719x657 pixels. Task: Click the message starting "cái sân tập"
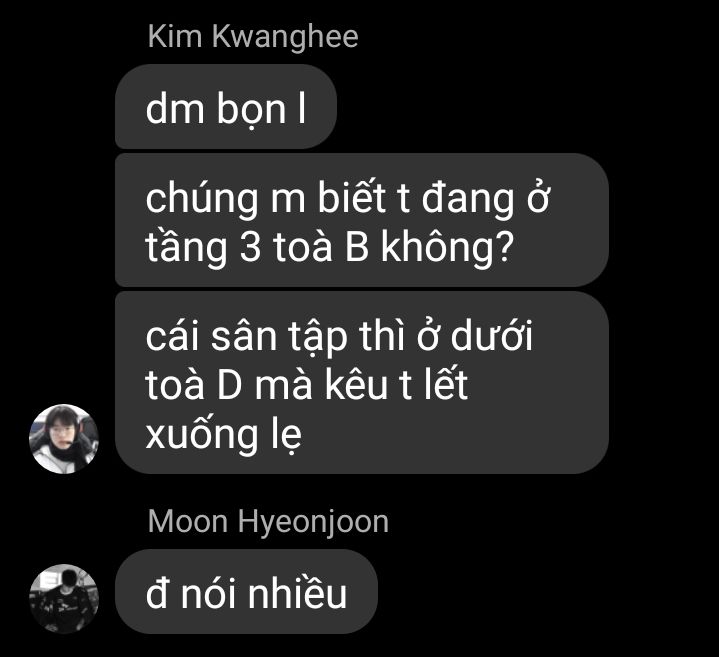tap(362, 382)
